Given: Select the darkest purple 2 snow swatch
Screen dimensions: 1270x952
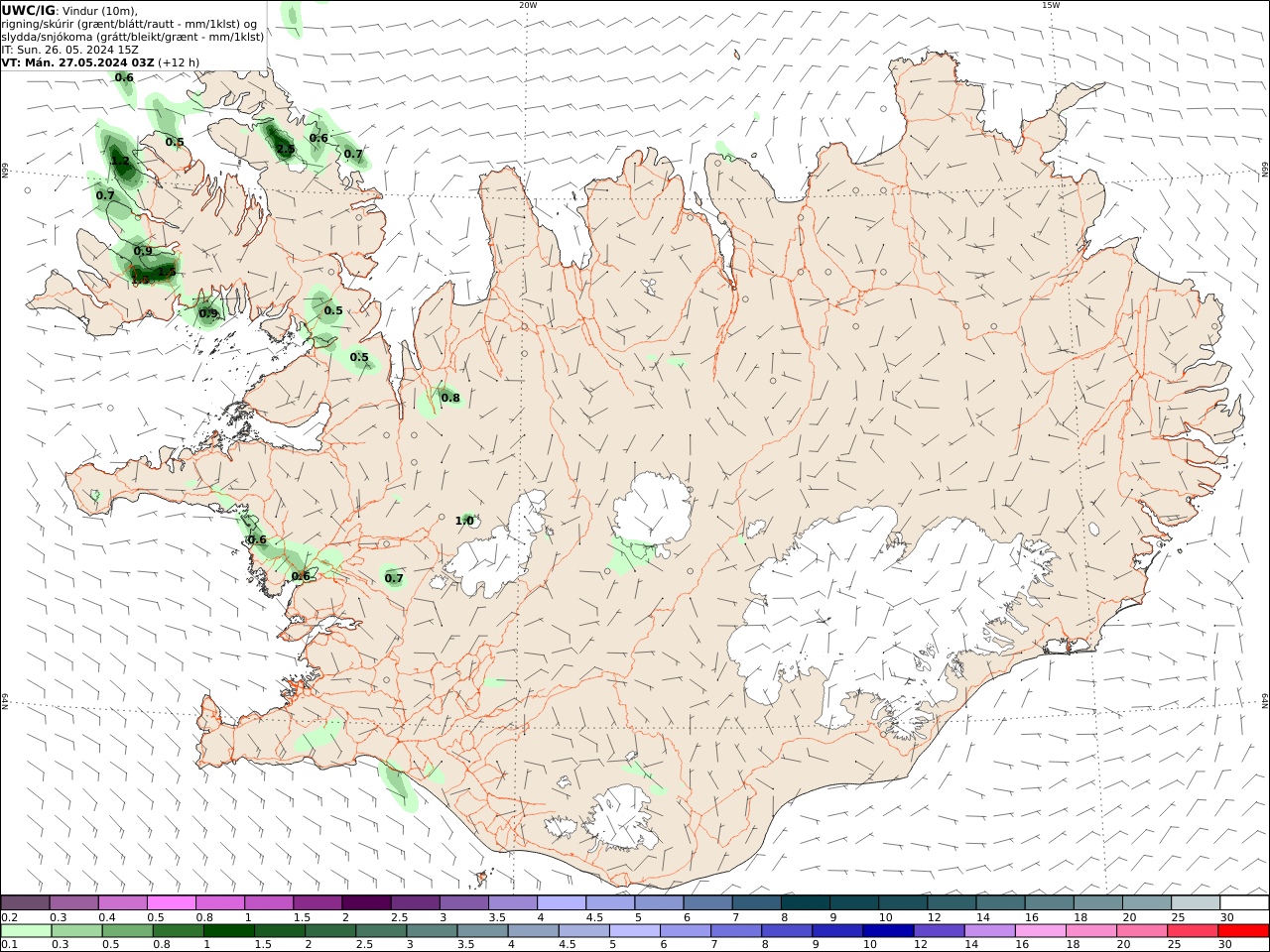Looking at the screenshot, I should (x=367, y=903).
